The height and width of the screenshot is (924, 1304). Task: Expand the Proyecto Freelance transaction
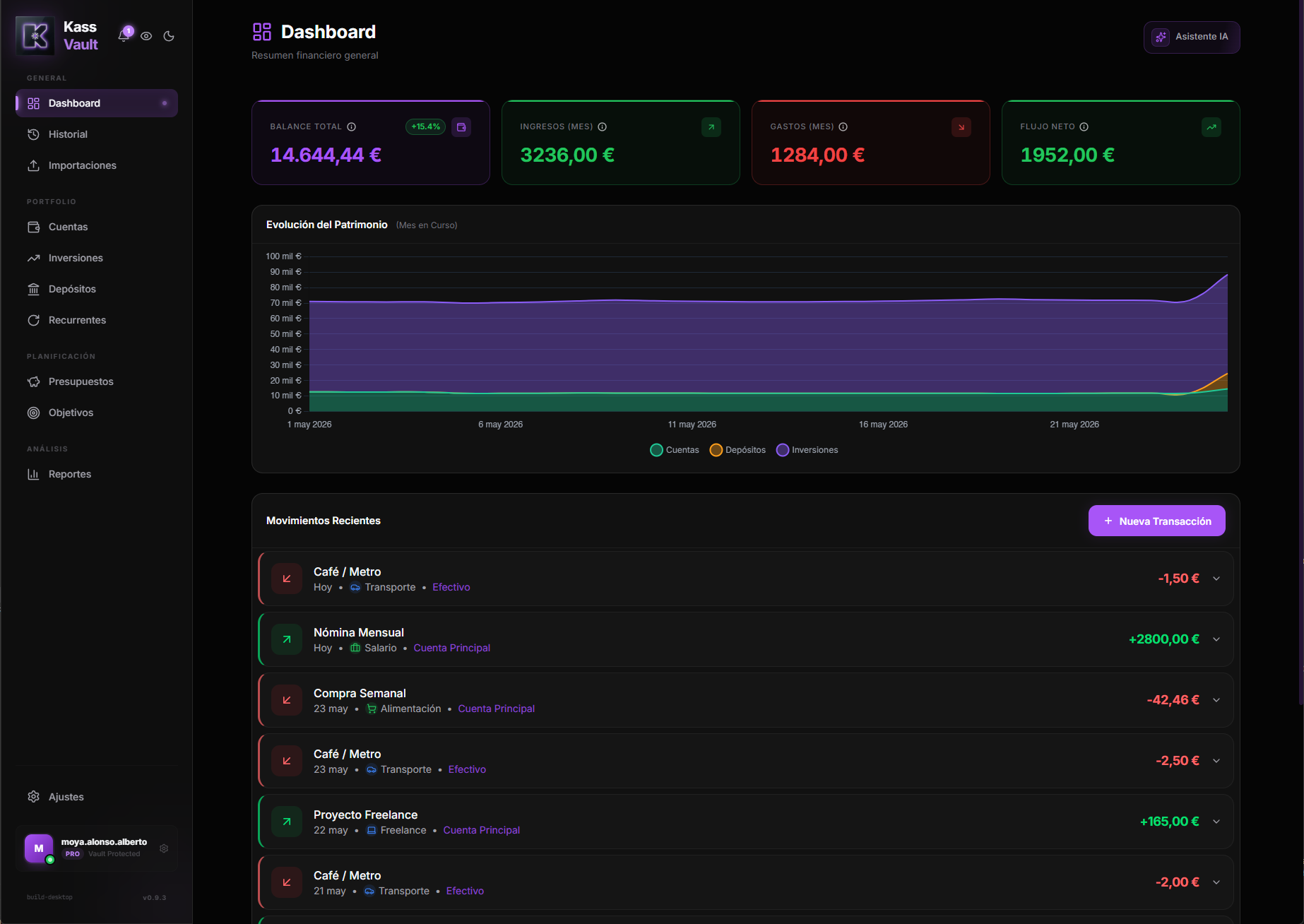1216,822
